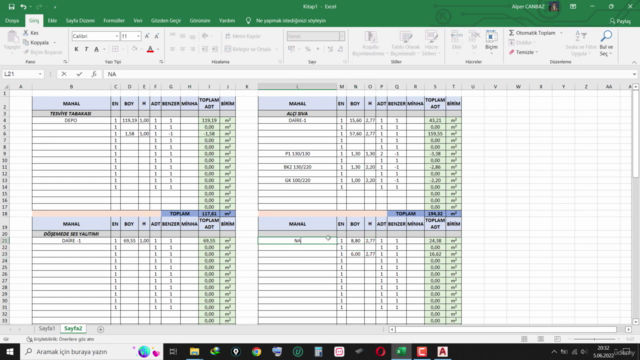This screenshot has height=360, width=640.
Task: Switch to Veri ribbon tab
Action: pos(138,20)
